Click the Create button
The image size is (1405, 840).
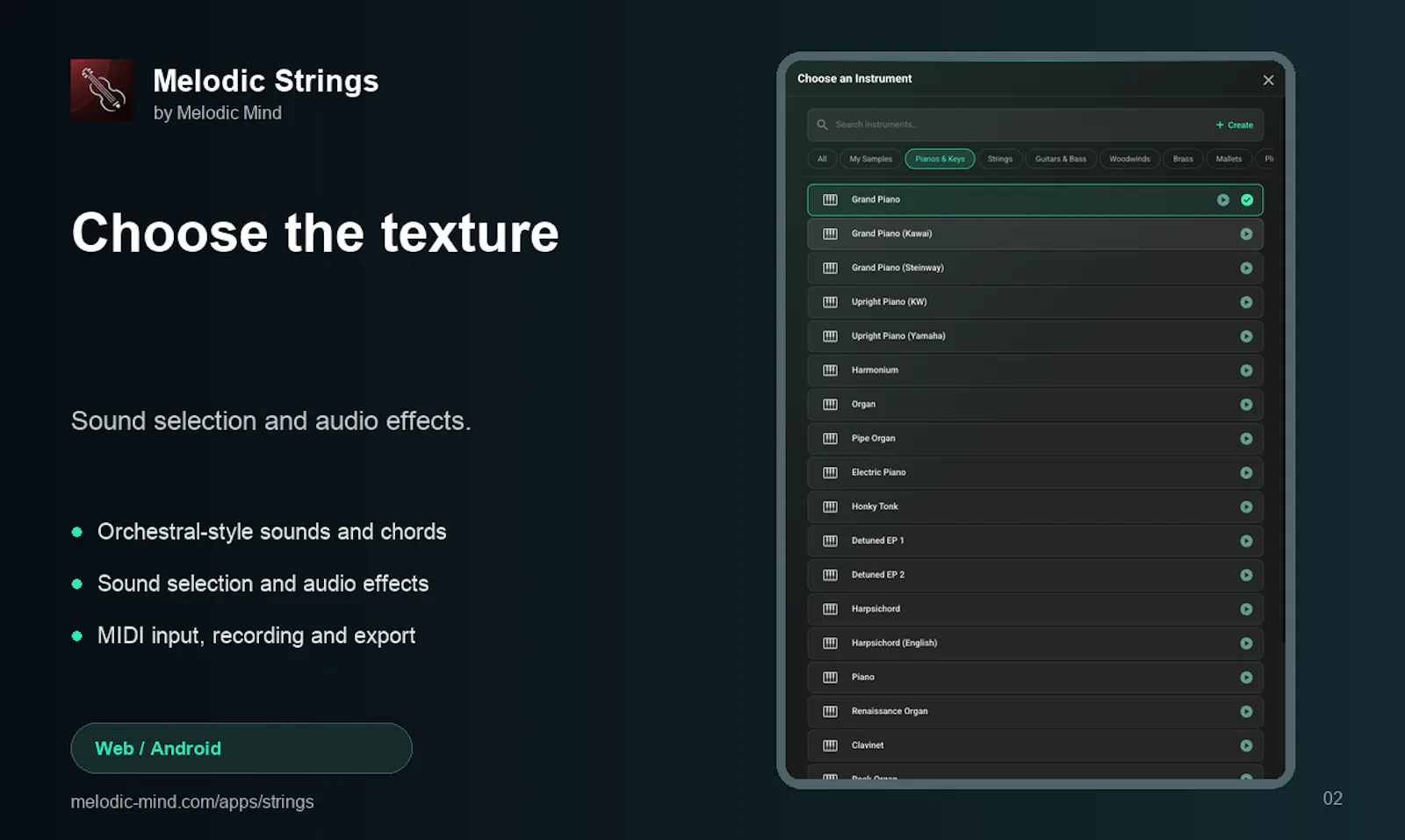point(1235,126)
